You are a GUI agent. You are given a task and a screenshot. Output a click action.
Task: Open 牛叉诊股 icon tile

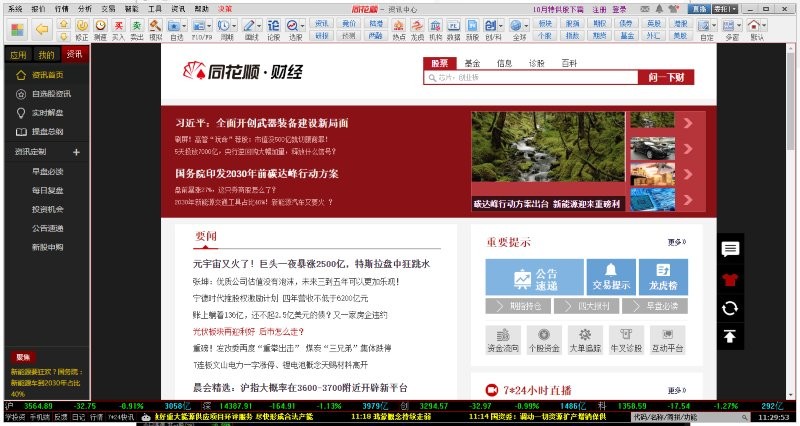click(626, 340)
